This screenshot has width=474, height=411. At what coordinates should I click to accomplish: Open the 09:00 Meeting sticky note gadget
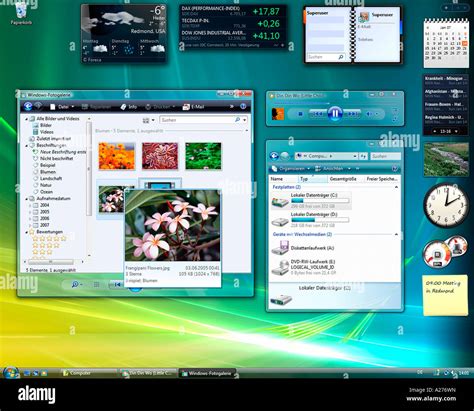pos(445,295)
